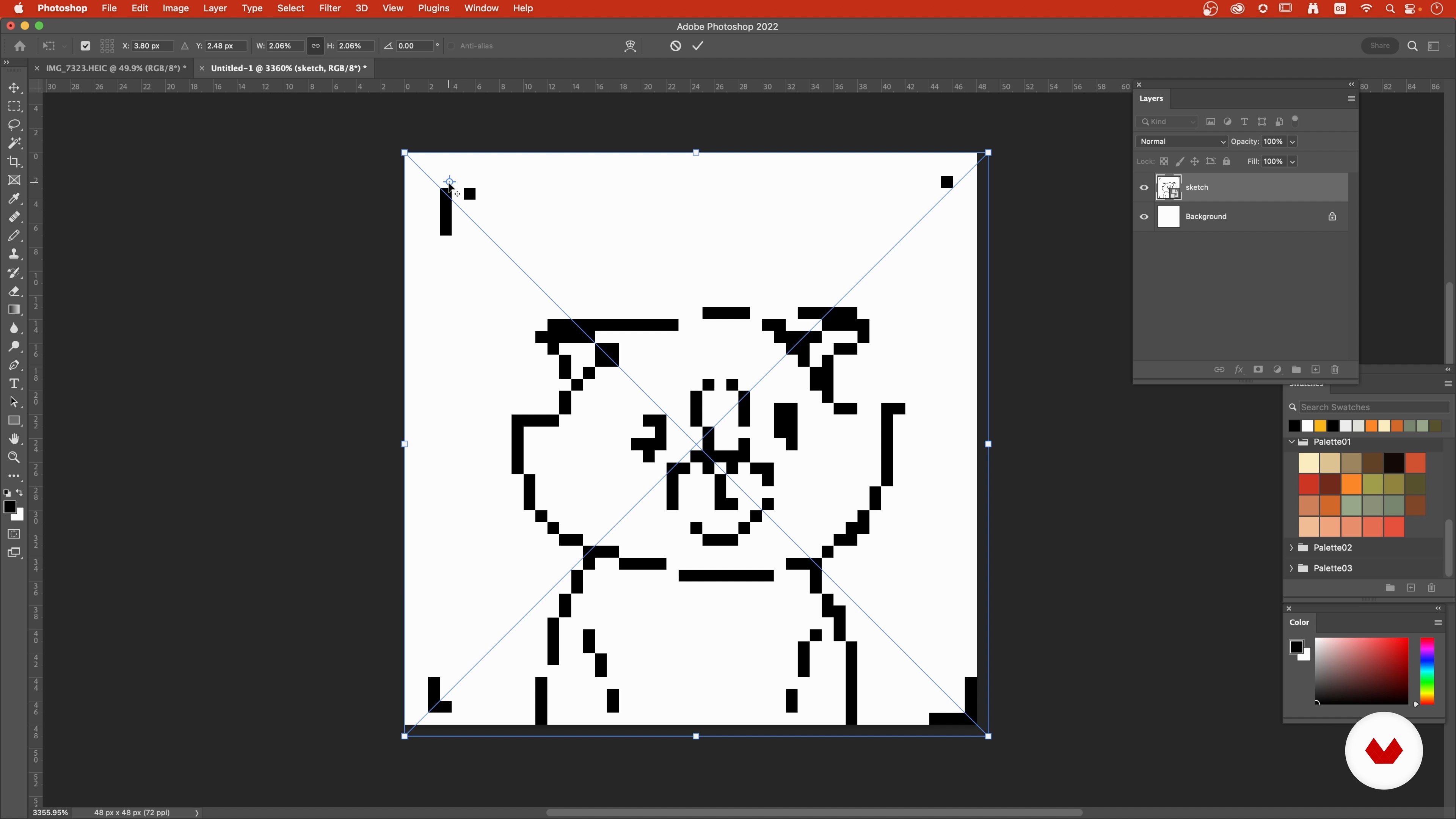Add a layer mask

tap(1258, 370)
